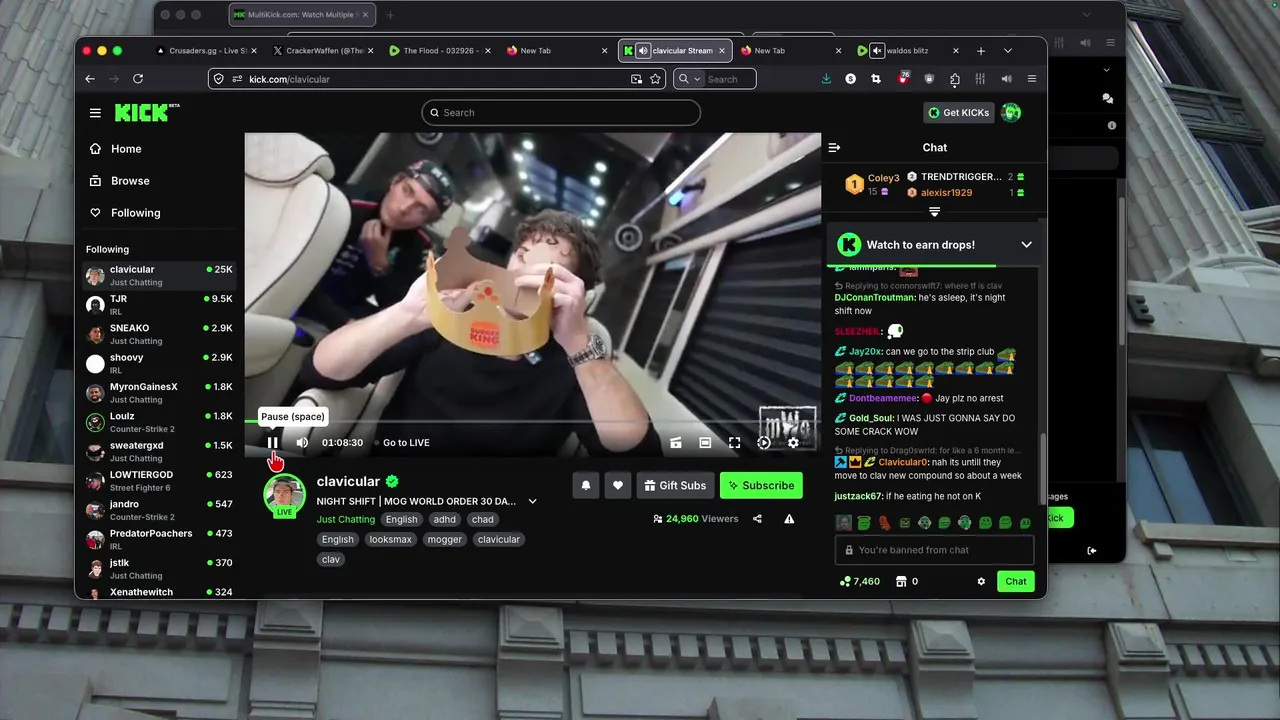Click the site security shield icon

[218, 79]
